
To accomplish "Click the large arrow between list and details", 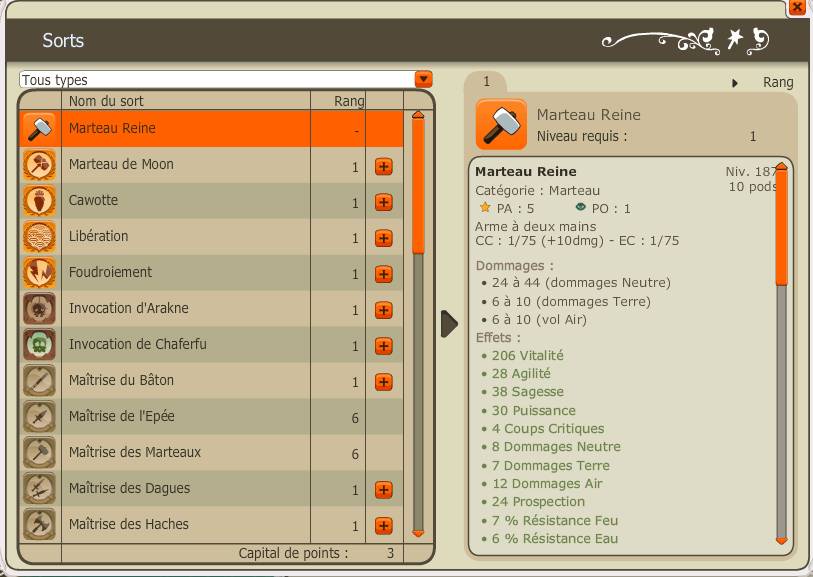I will [x=450, y=324].
